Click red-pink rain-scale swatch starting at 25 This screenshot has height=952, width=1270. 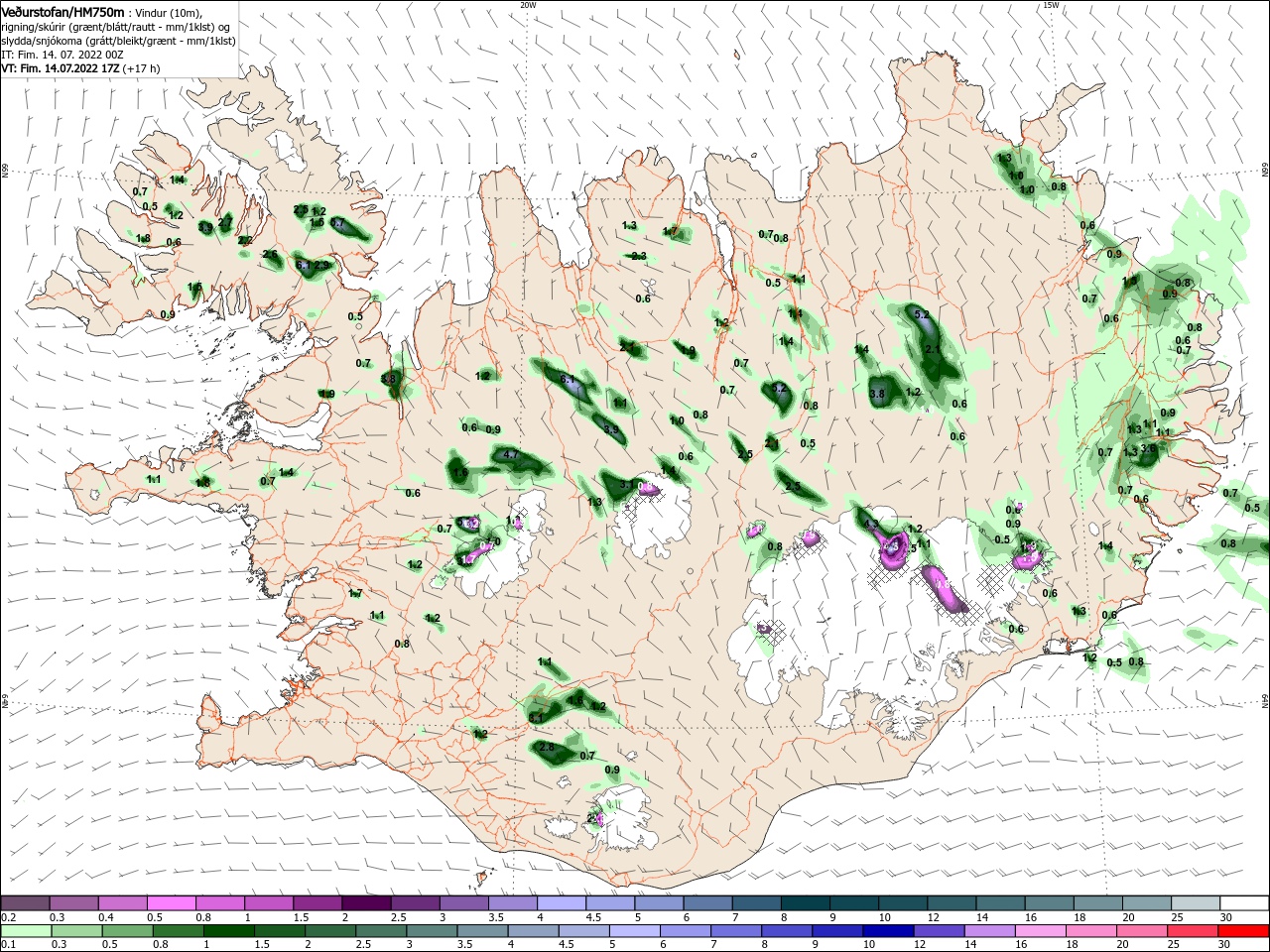click(1192, 931)
